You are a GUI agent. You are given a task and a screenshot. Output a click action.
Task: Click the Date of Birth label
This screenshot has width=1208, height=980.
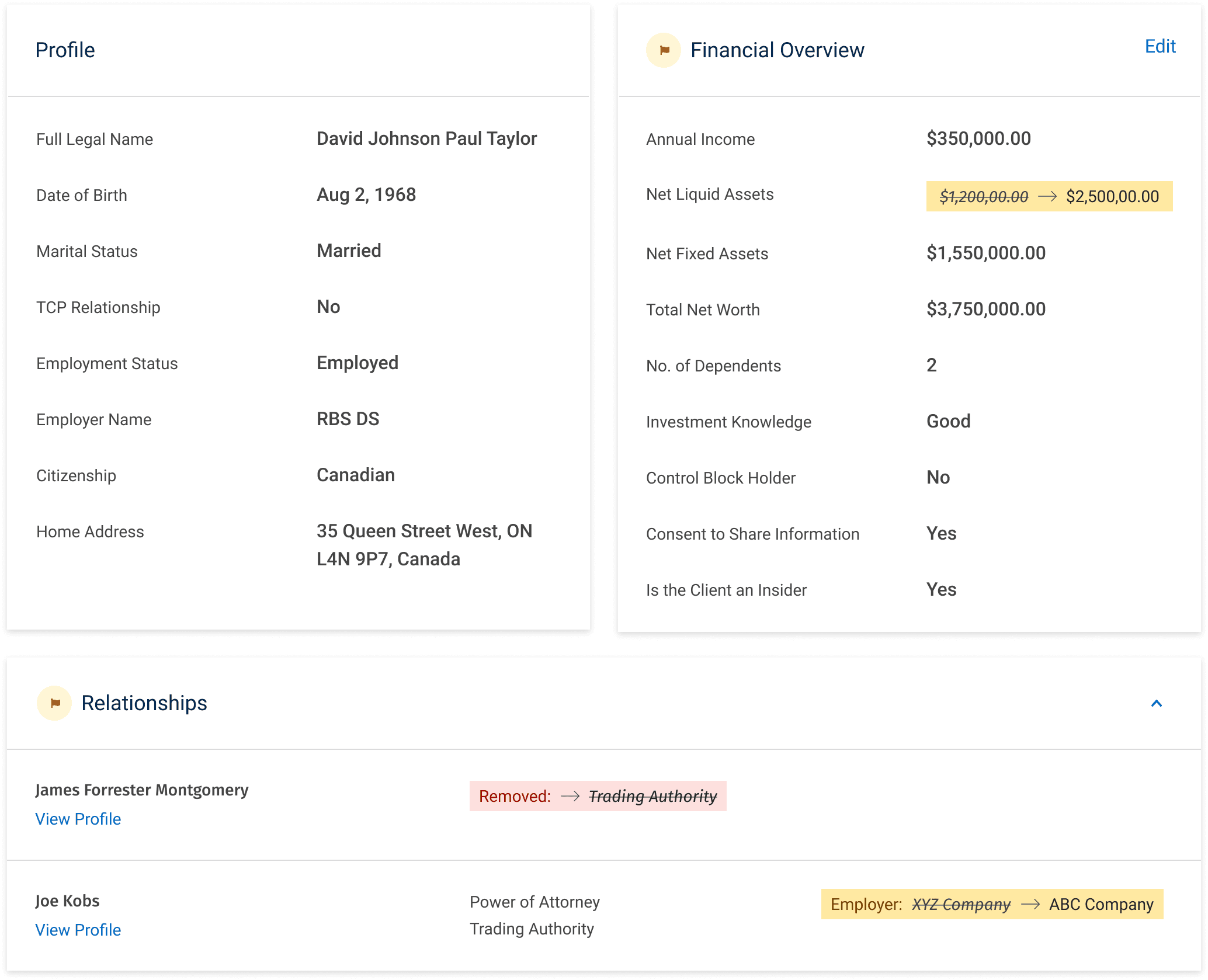(x=82, y=195)
